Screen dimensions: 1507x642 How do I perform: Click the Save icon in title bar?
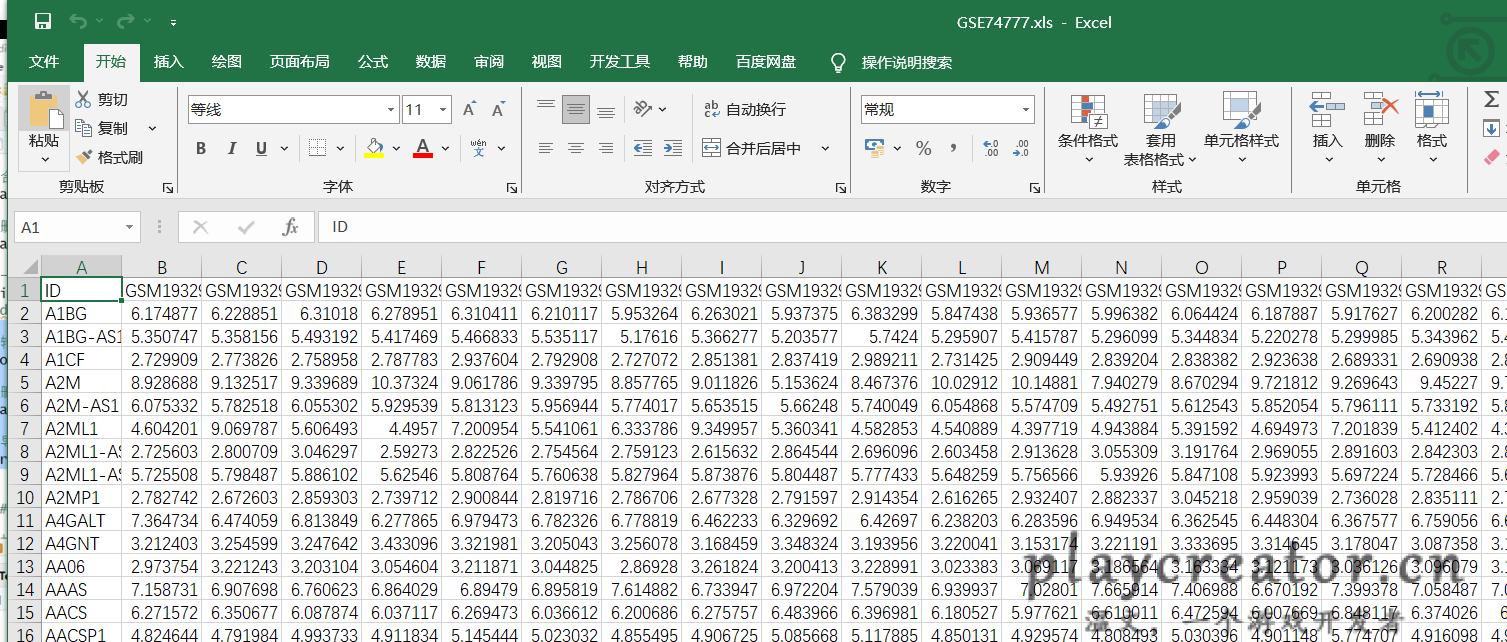pos(43,21)
